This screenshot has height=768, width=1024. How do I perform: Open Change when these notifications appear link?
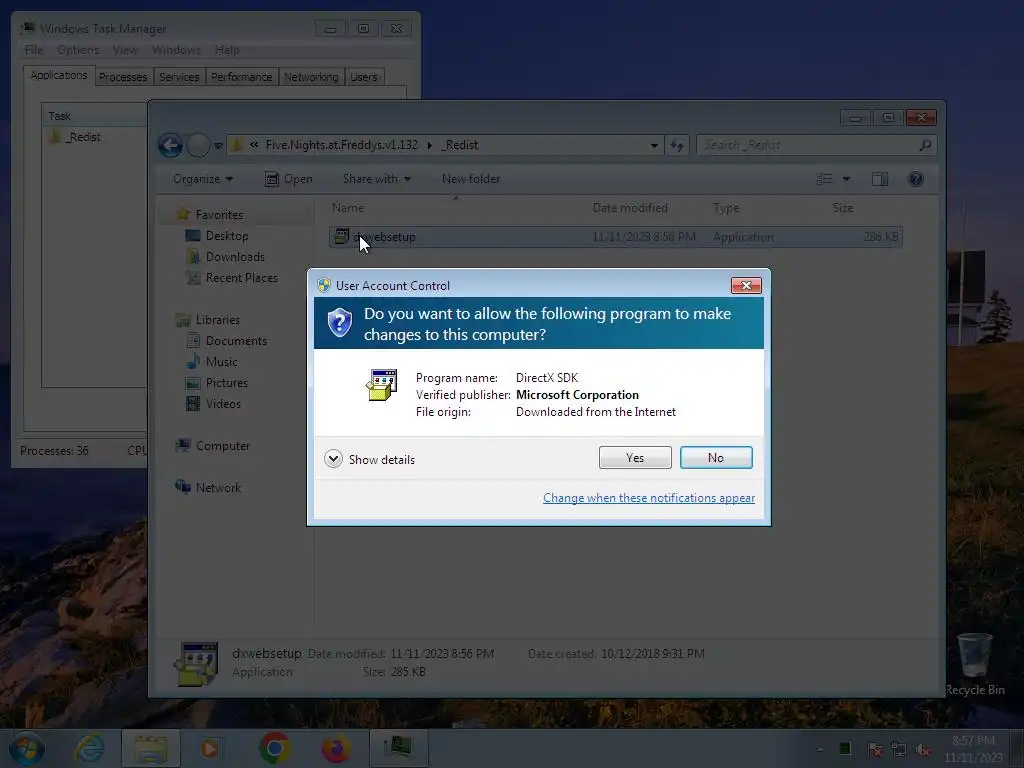pos(648,498)
